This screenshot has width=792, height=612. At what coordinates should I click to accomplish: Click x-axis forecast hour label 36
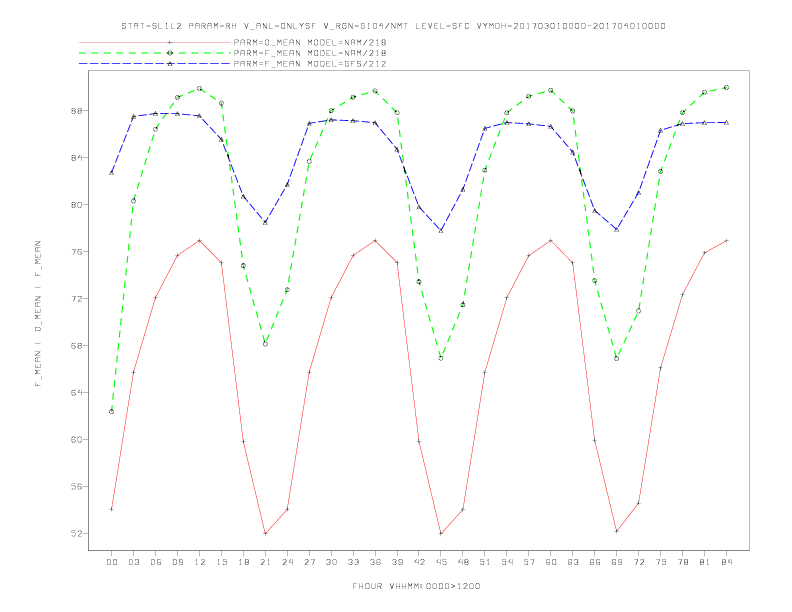pyautogui.click(x=375, y=562)
